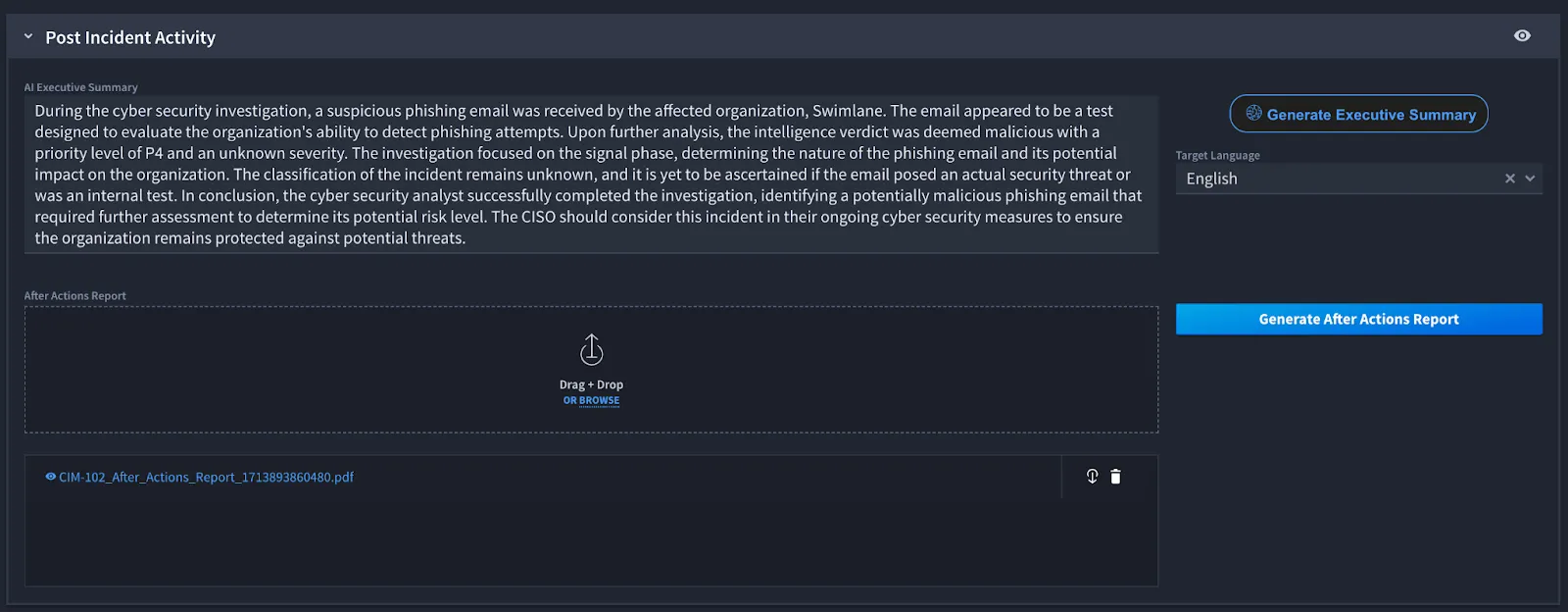The width and height of the screenshot is (1568, 612).
Task: Select the English value in Target Language field
Action: coord(1211,178)
